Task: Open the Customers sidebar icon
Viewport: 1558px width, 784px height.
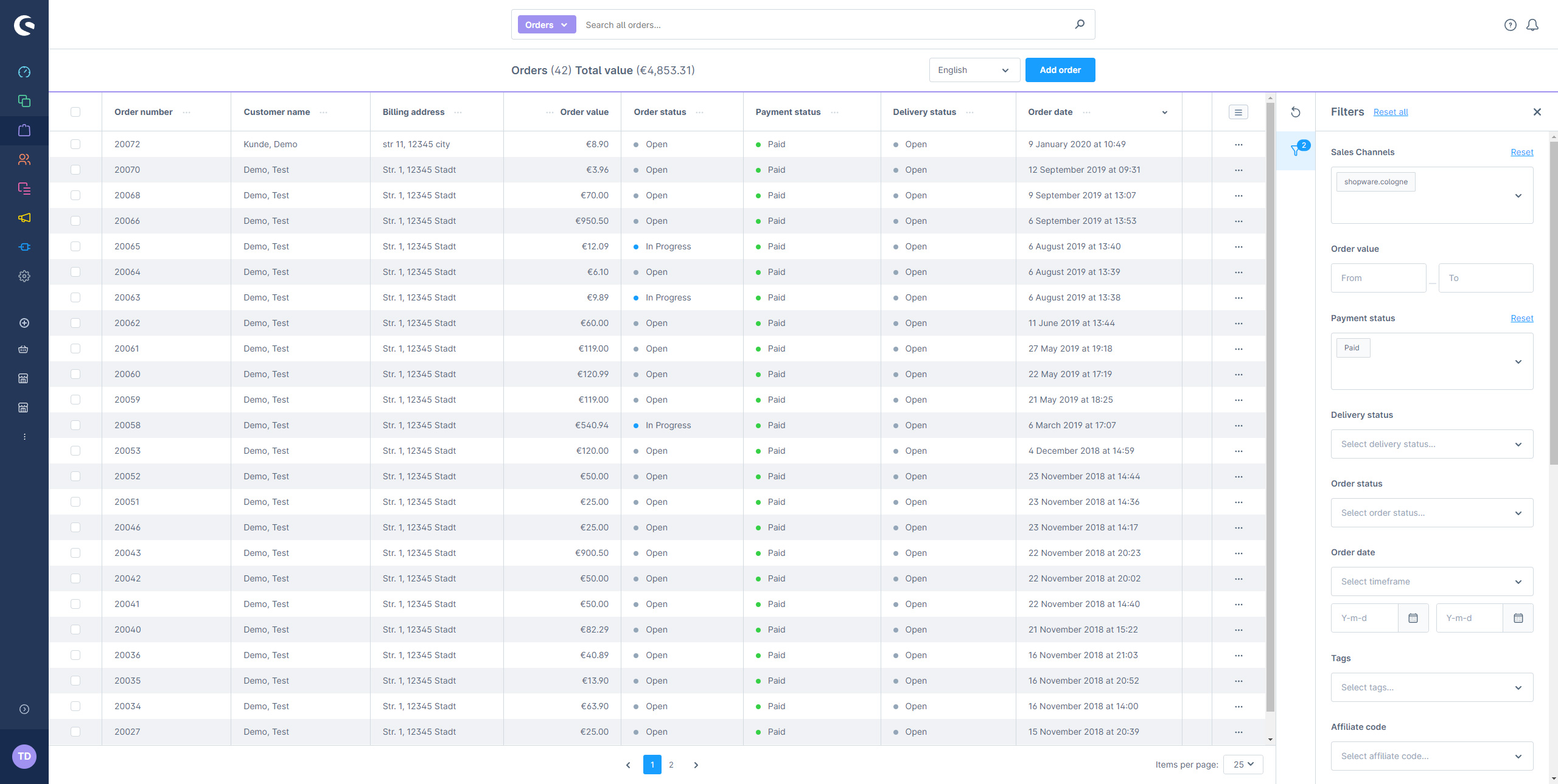Action: click(24, 159)
